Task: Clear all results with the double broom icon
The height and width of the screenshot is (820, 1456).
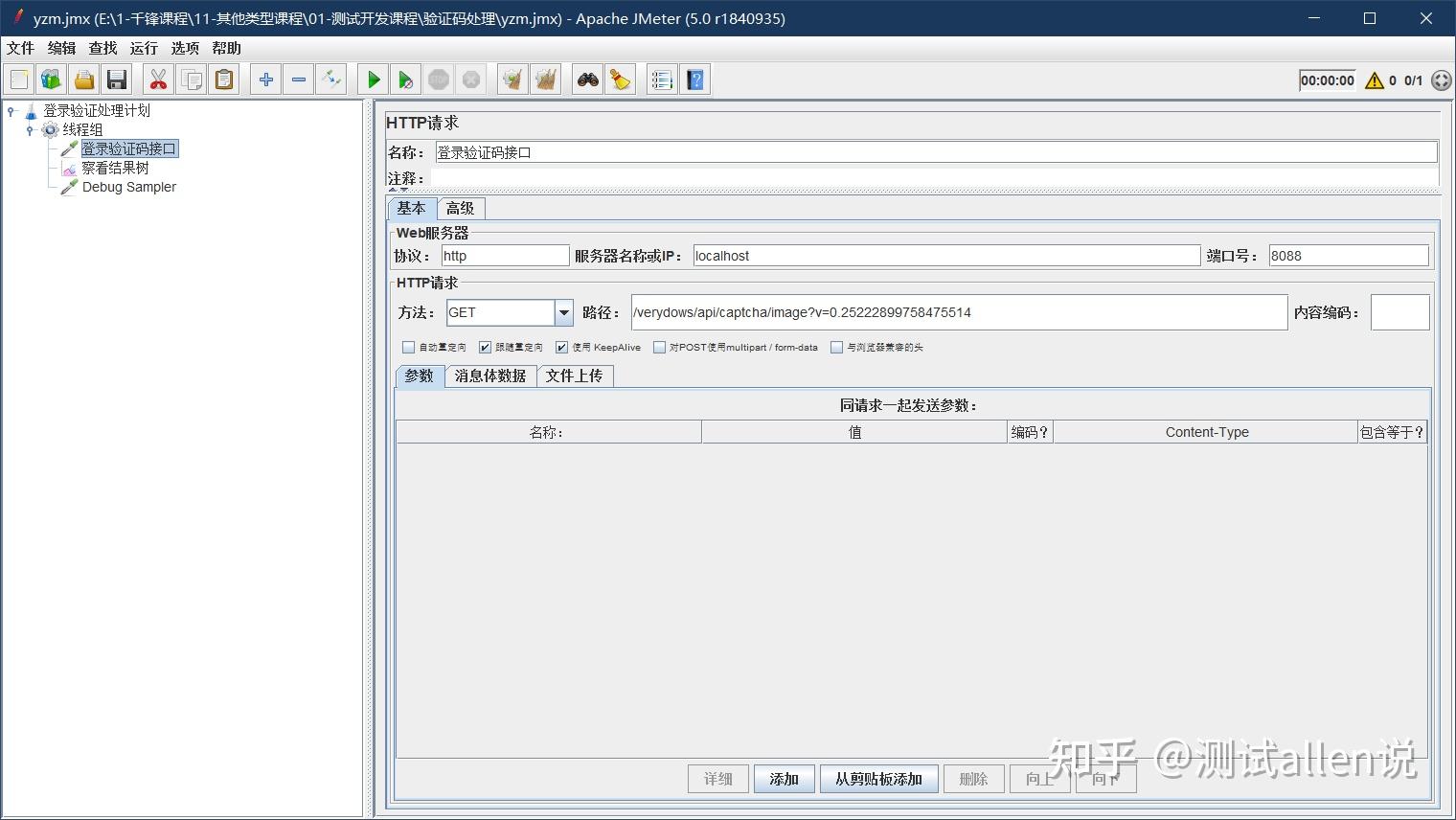Action: [x=546, y=79]
